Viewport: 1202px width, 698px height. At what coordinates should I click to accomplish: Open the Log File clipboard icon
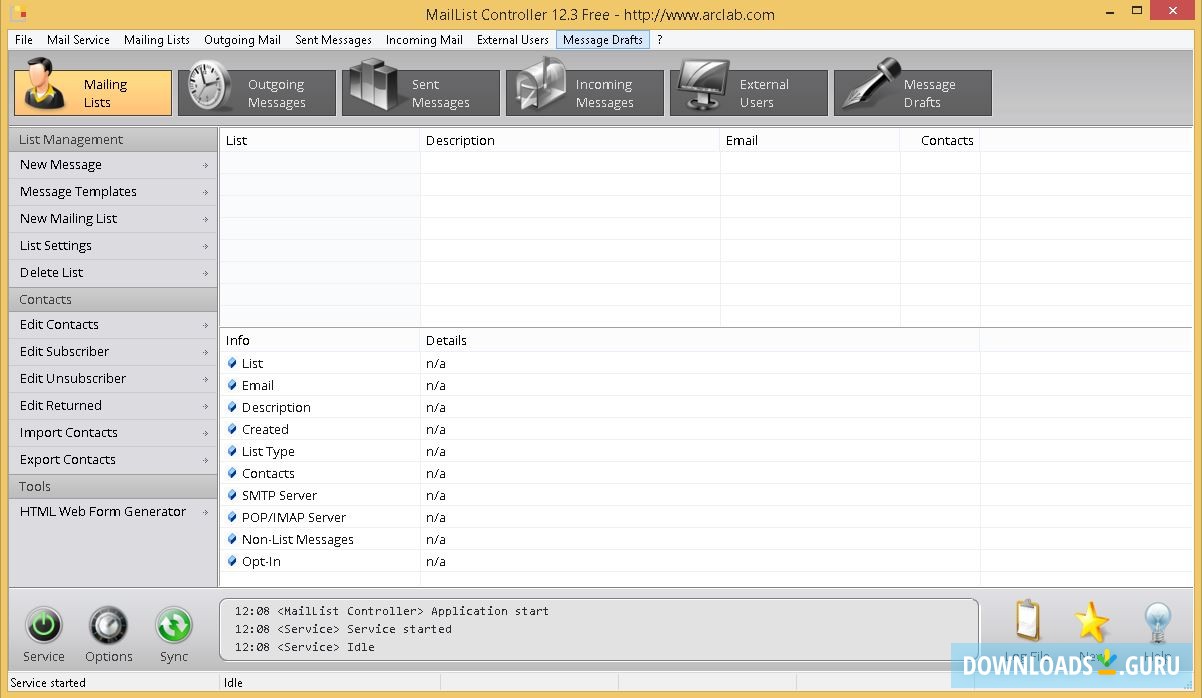pos(1028,622)
